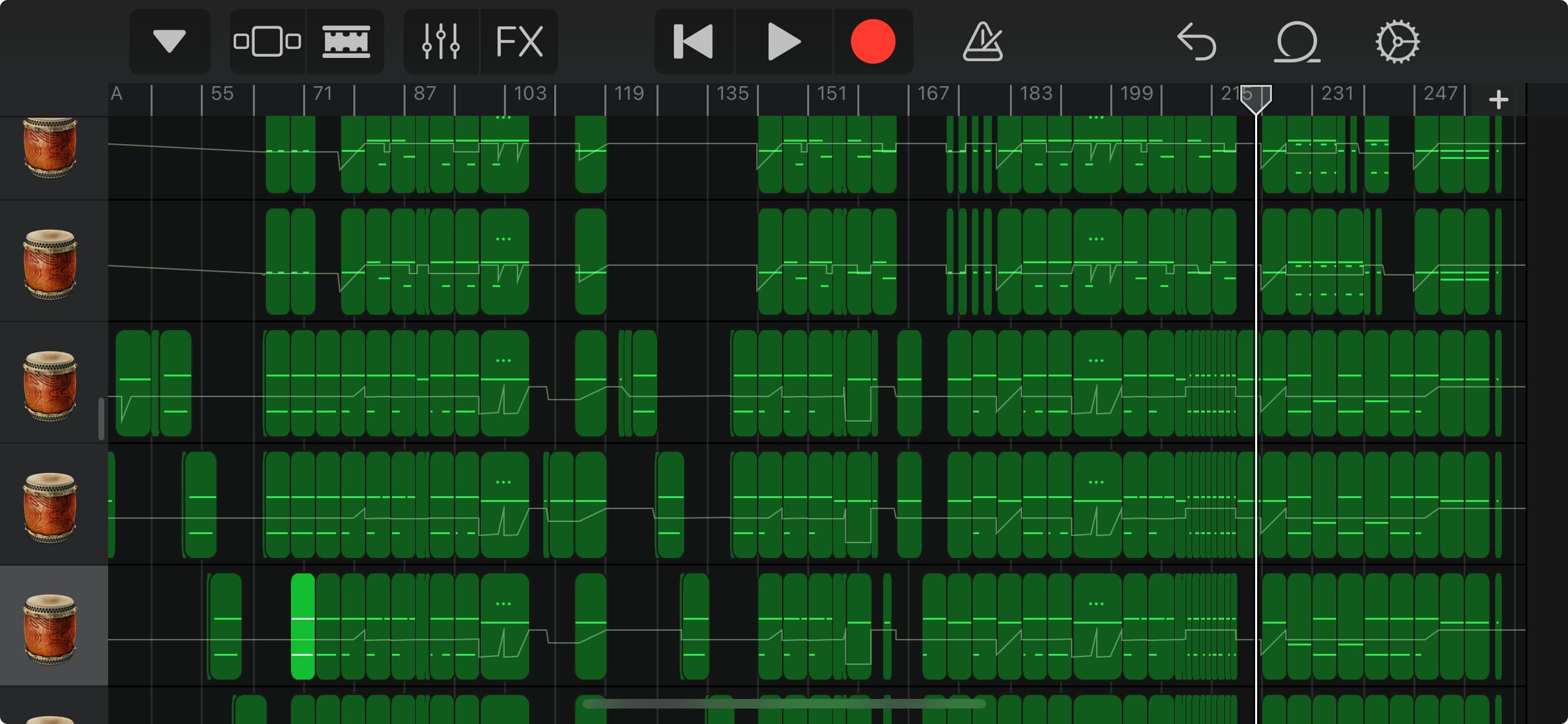
Task: Select the fourth taiko drum track icon
Action: [x=50, y=508]
